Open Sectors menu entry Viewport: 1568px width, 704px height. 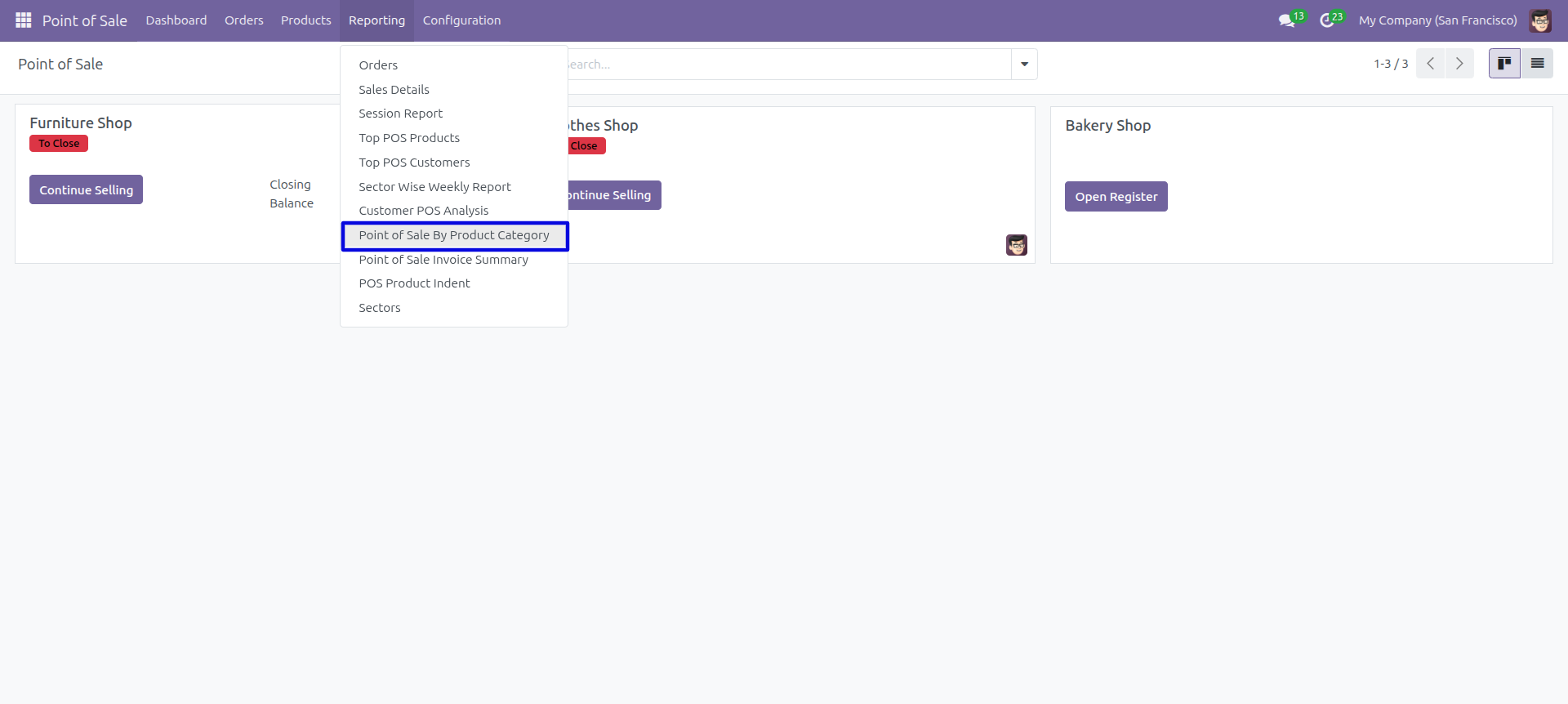[454, 308]
